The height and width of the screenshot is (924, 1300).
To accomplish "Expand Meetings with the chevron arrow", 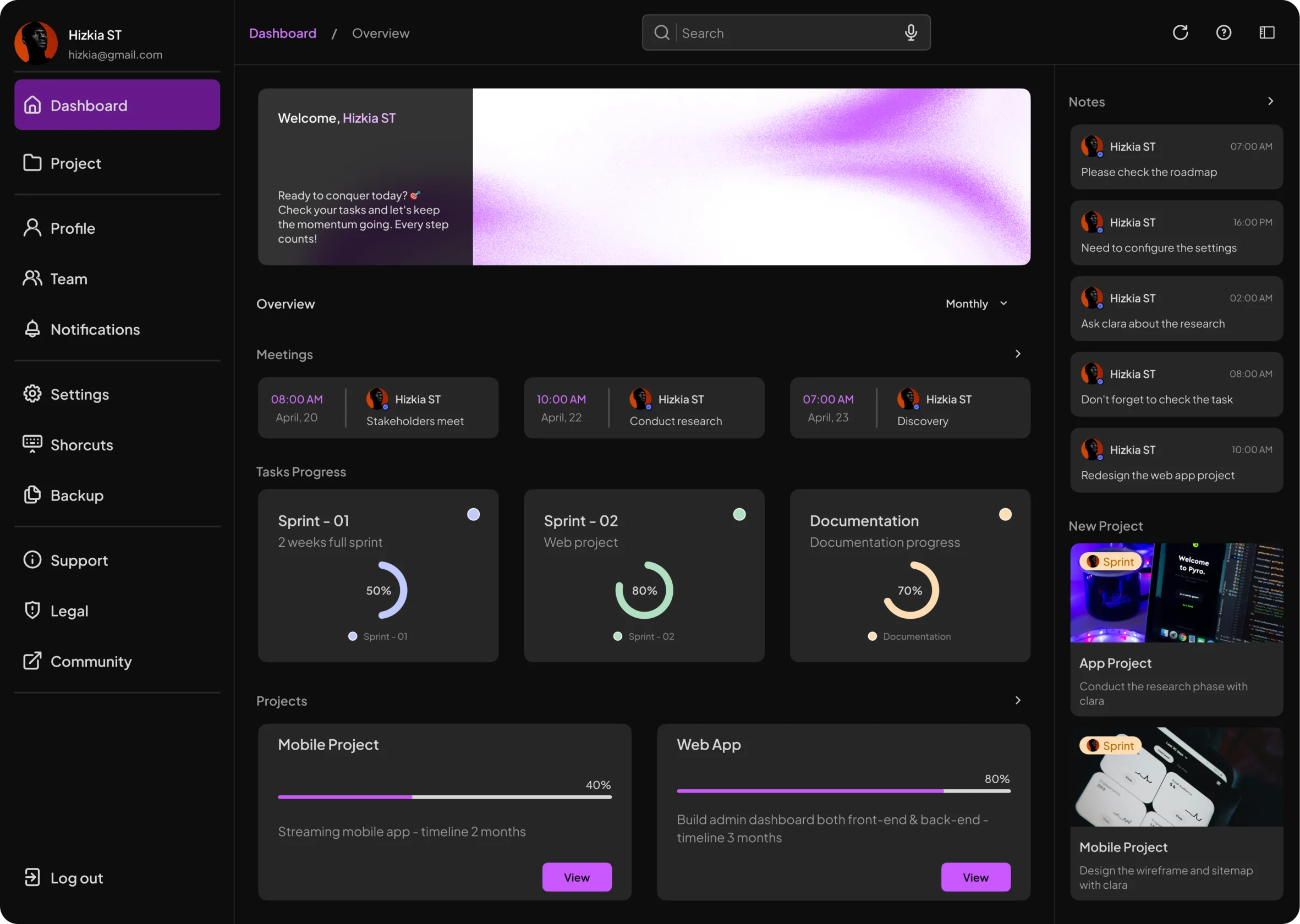I will point(1018,354).
